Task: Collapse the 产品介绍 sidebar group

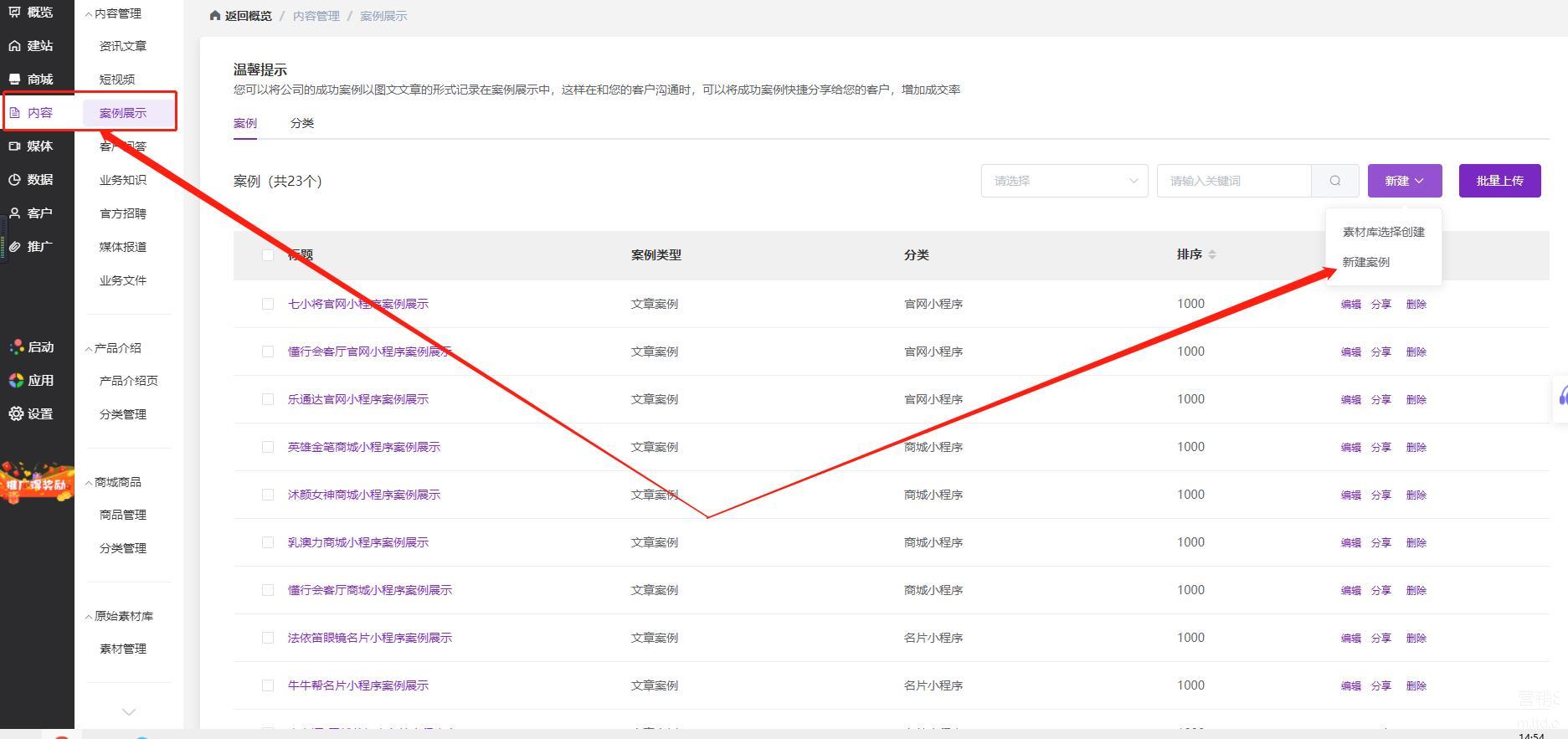Action: tap(89, 348)
